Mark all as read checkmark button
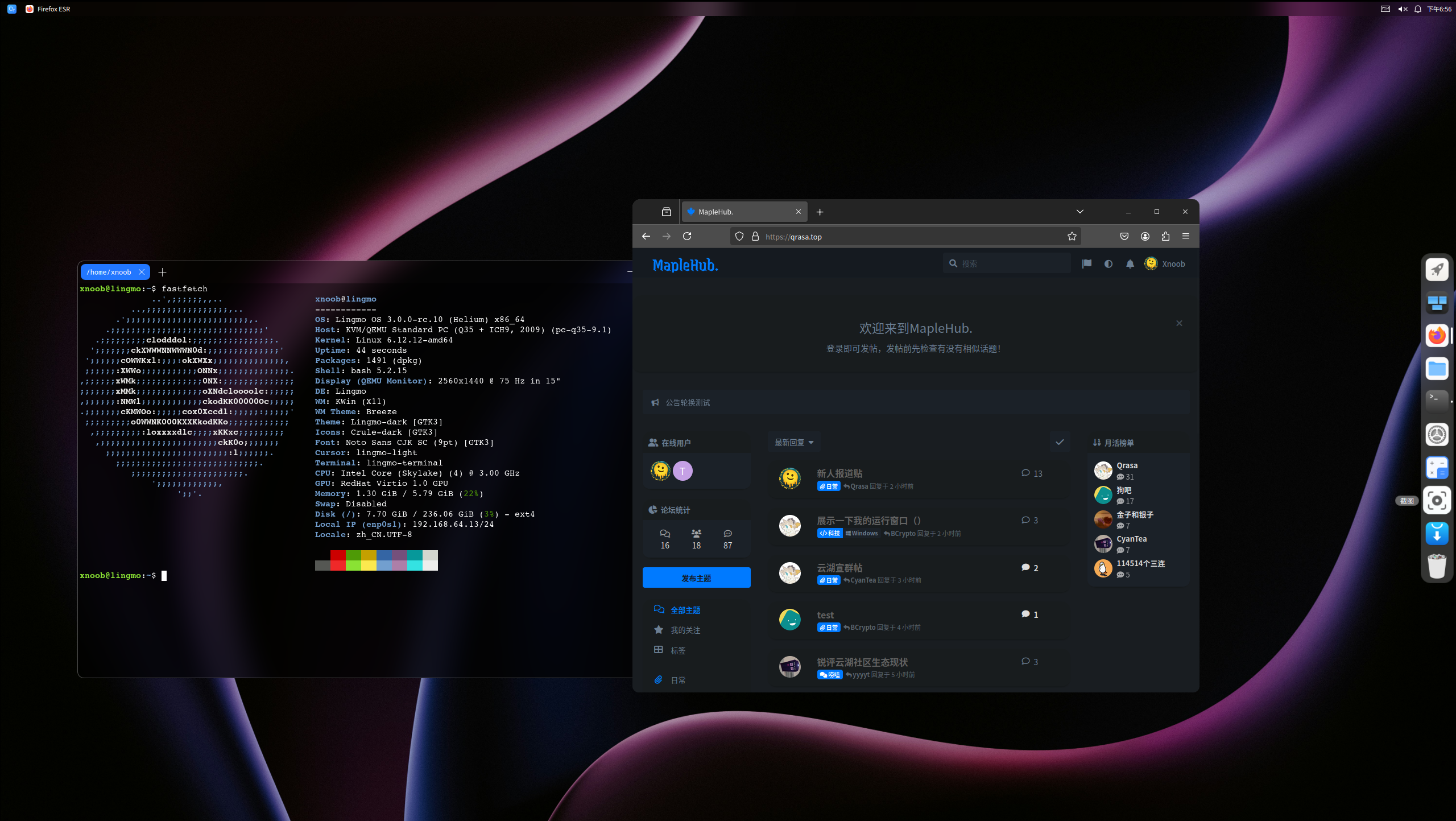Screen dimensions: 1456x821 click(1060, 442)
